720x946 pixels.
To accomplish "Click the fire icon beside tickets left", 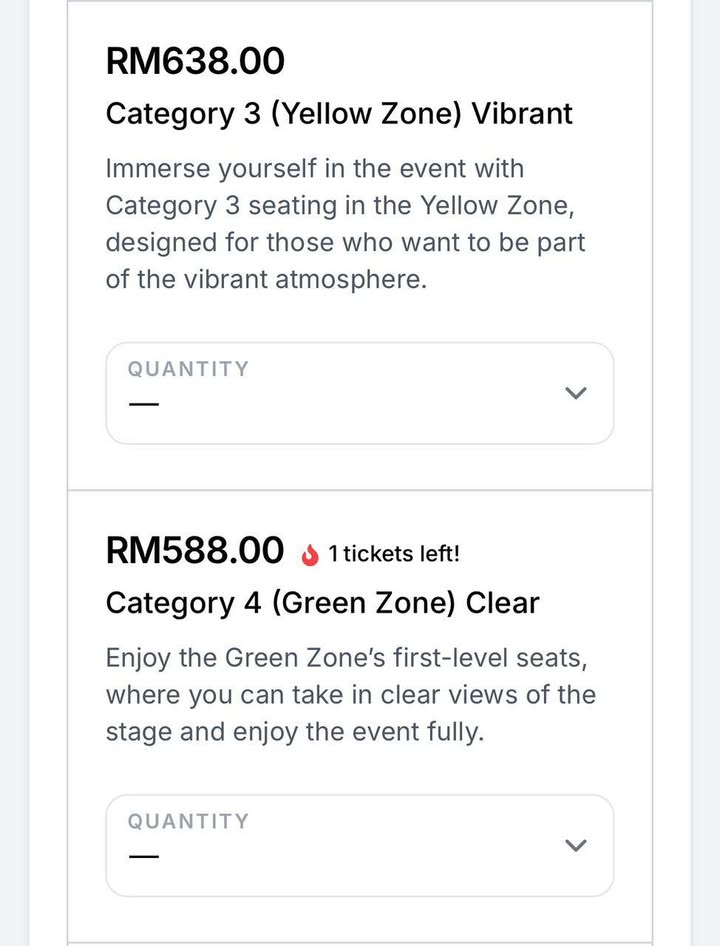I will [x=309, y=553].
